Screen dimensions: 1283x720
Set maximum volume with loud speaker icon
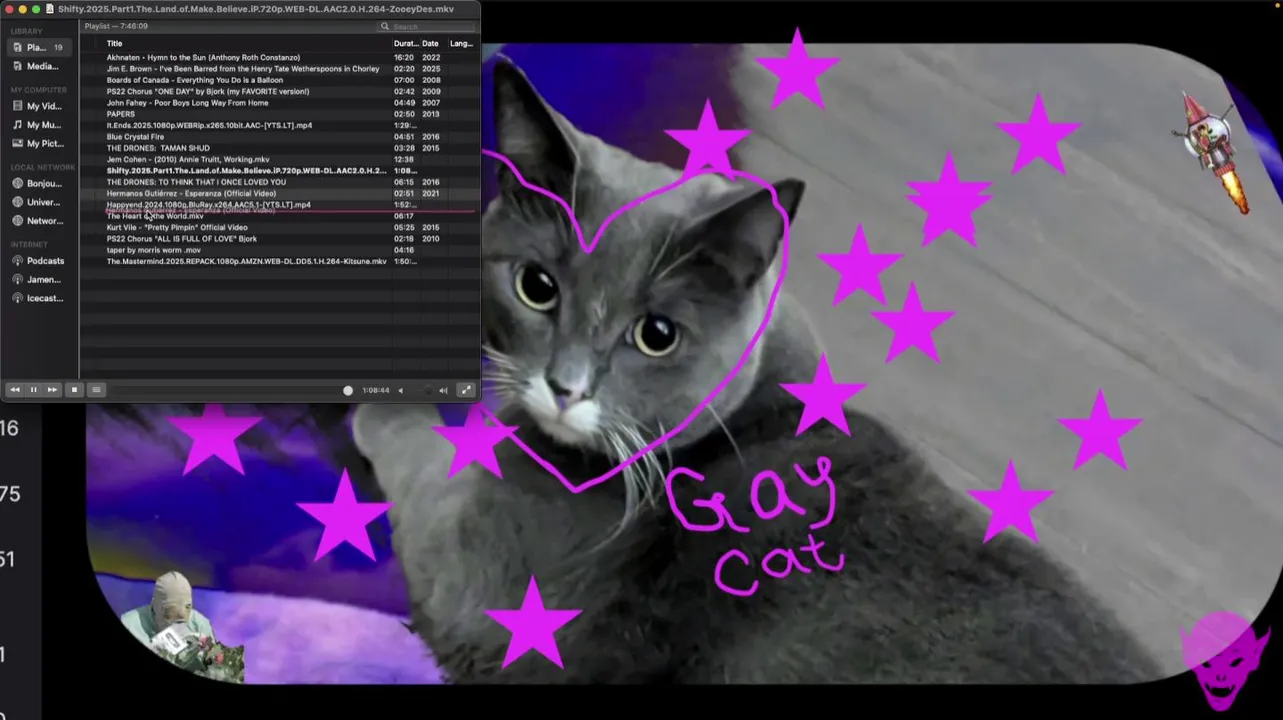[x=443, y=391]
